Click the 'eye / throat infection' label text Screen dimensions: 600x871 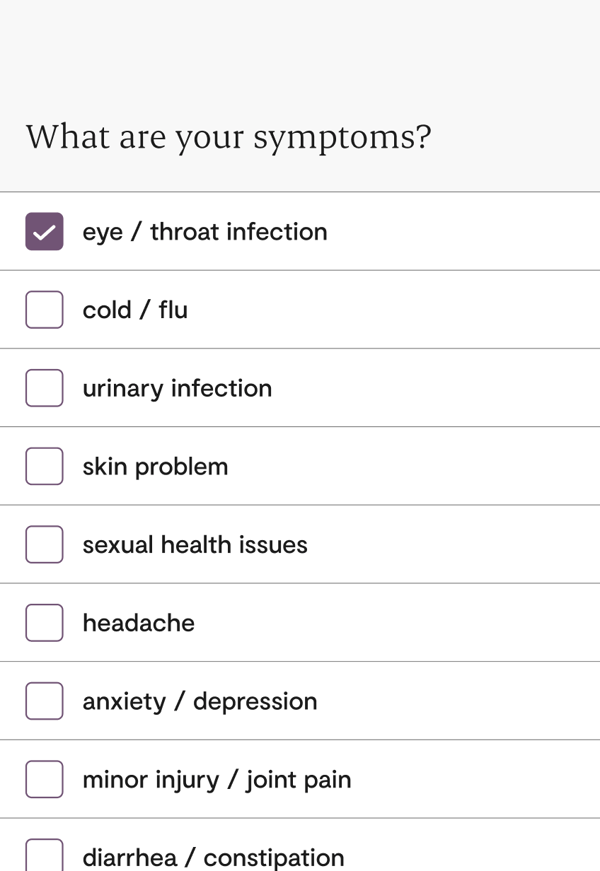point(204,232)
